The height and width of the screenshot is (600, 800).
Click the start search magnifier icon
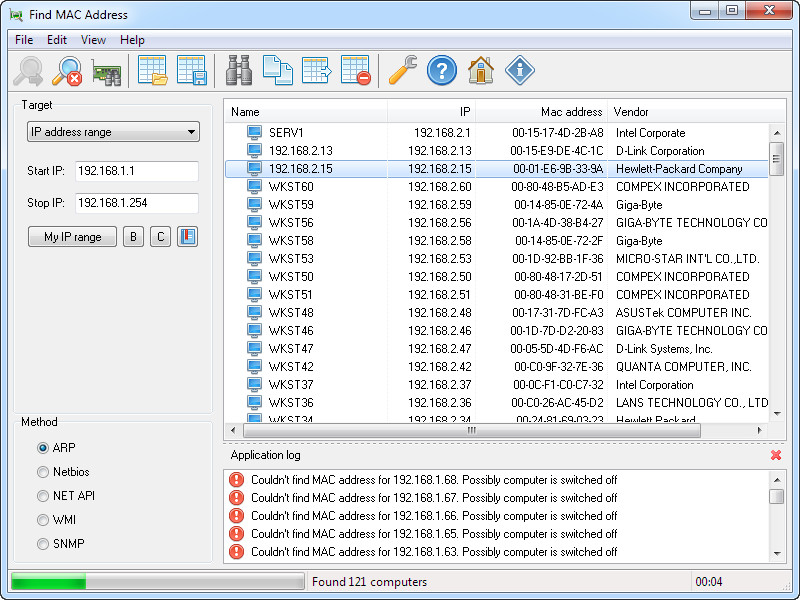[29, 70]
